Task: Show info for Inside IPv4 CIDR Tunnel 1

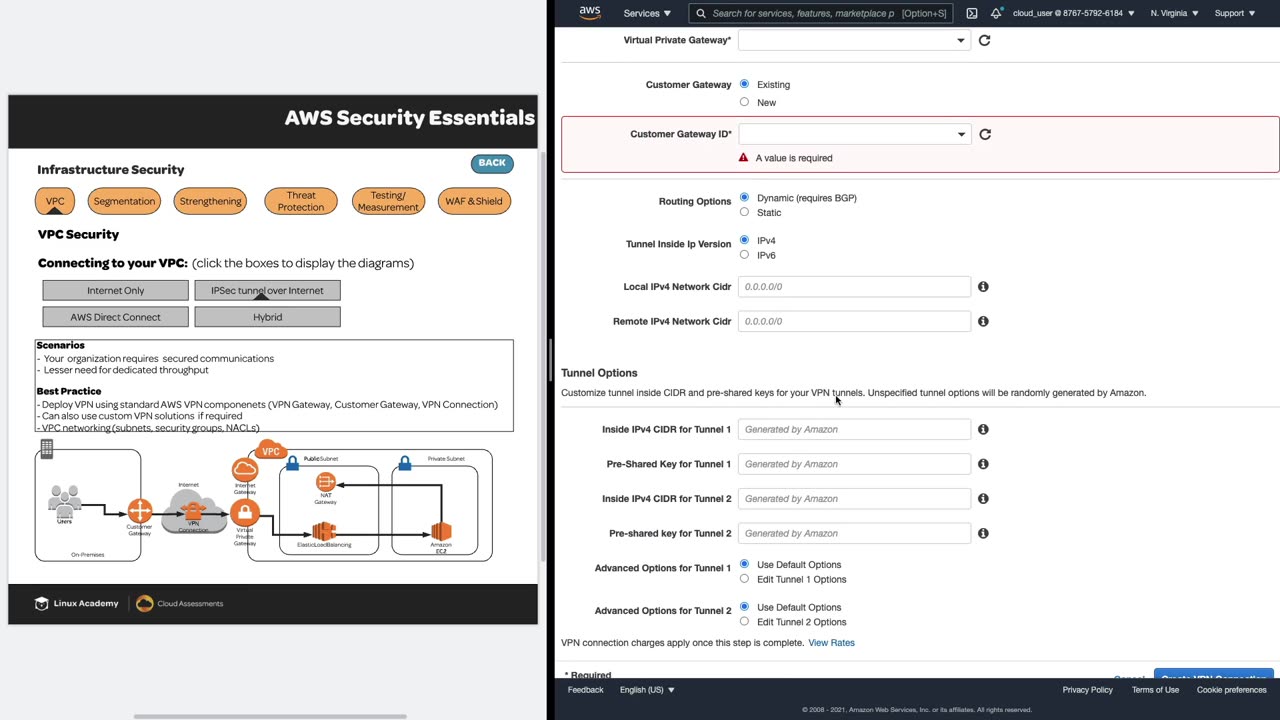Action: [983, 429]
